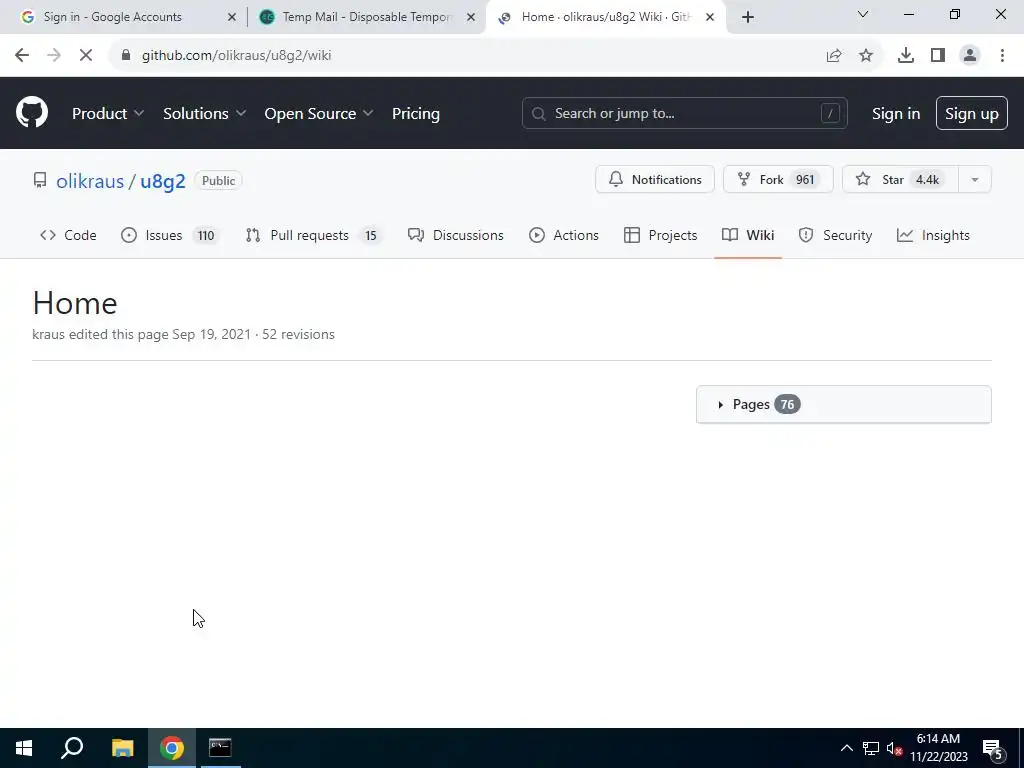Open Windows taskbar search
The image size is (1024, 768).
[72, 748]
